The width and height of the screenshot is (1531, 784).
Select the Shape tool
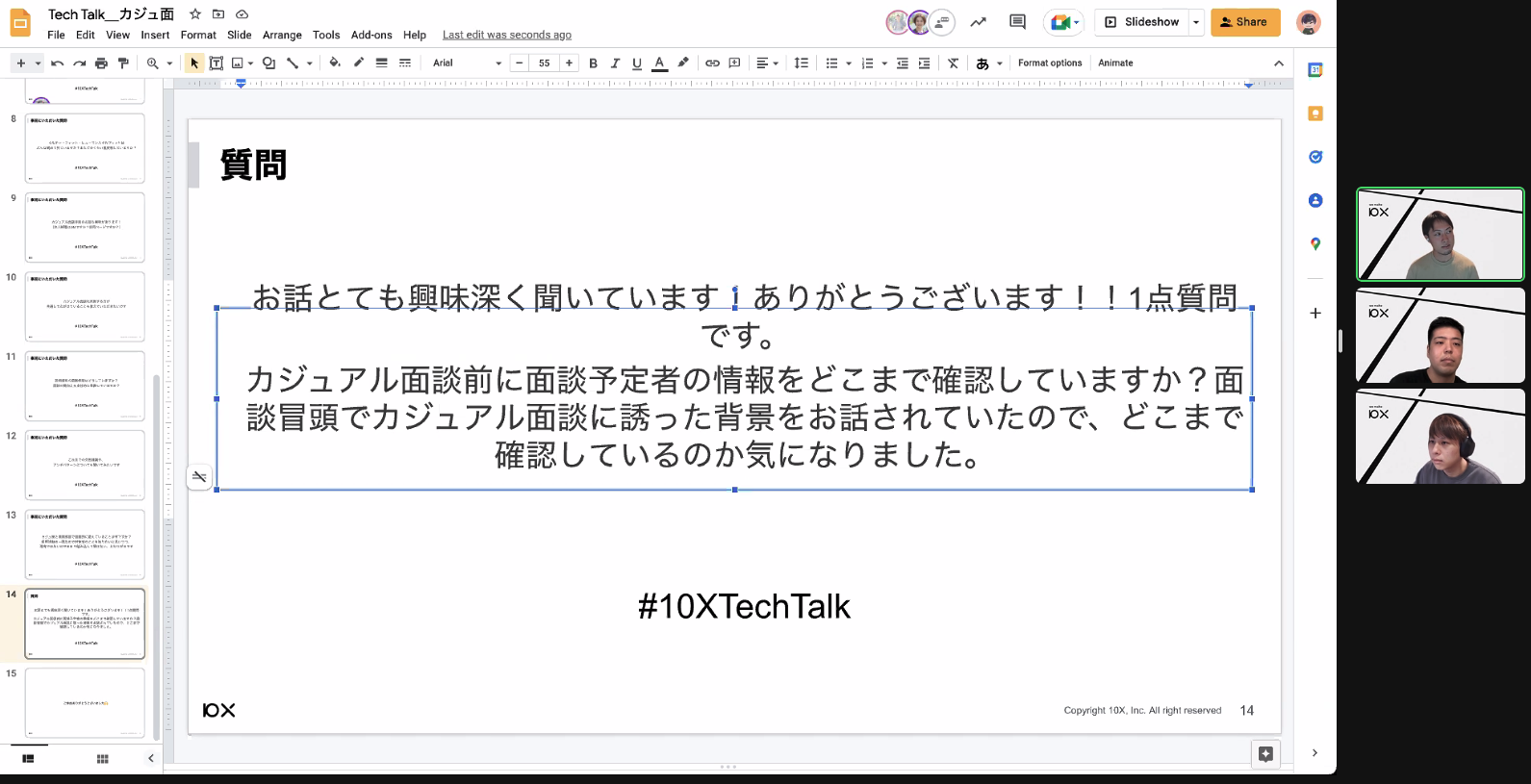(269, 63)
